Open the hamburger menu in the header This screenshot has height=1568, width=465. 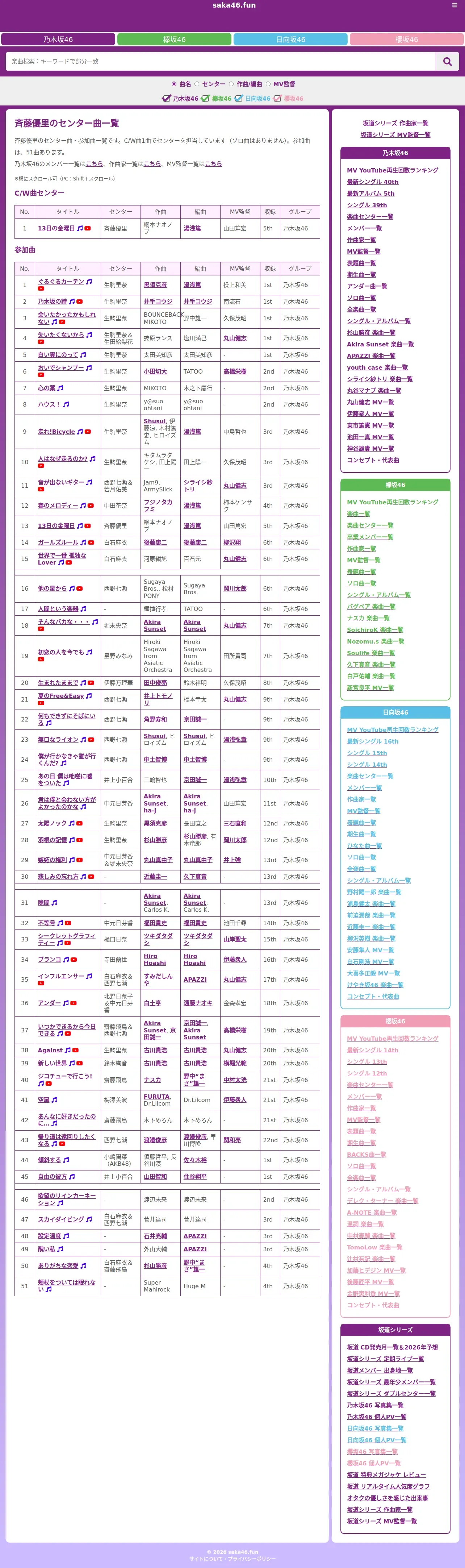coord(454,5)
